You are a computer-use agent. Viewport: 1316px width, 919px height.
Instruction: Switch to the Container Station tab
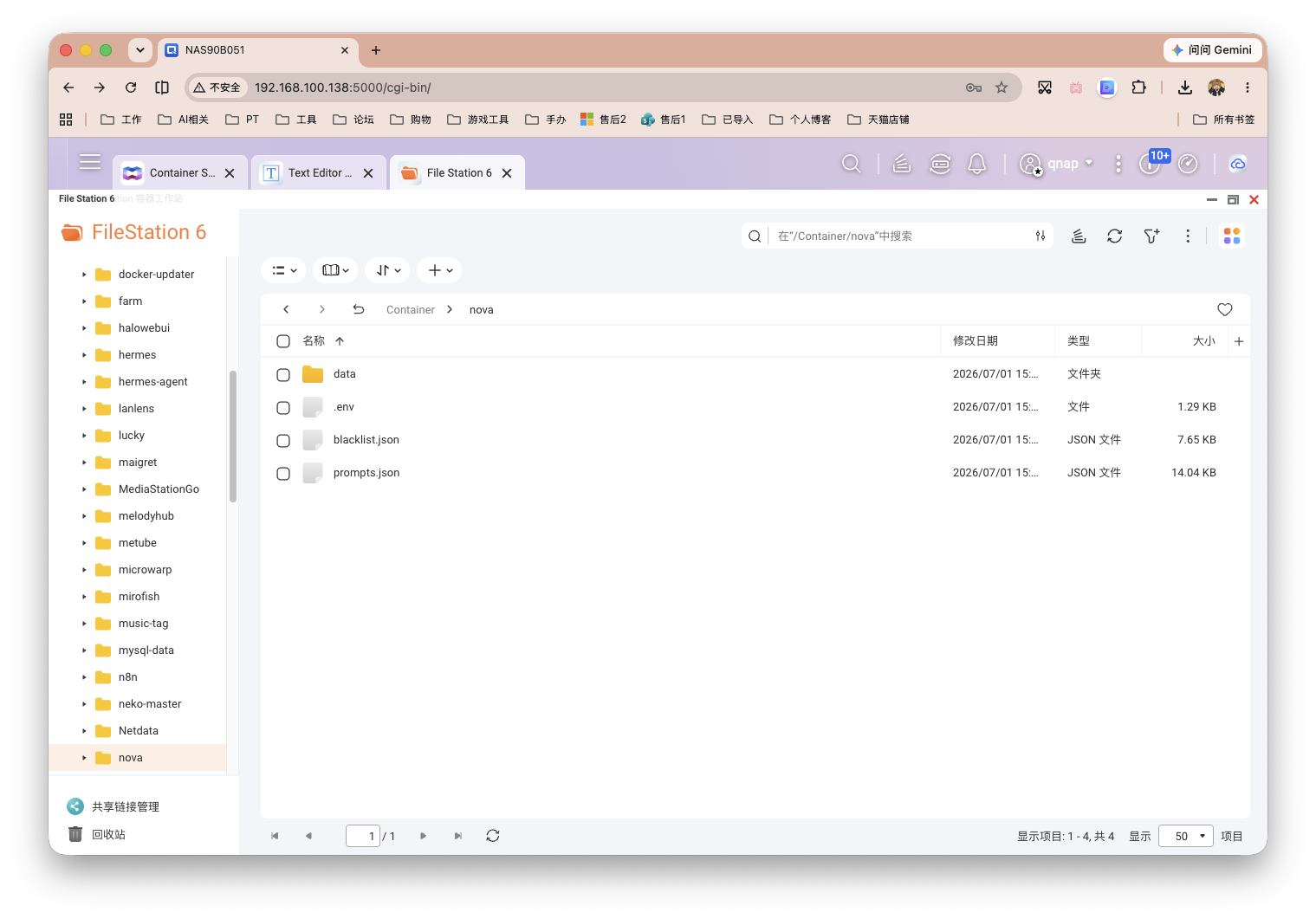click(181, 172)
